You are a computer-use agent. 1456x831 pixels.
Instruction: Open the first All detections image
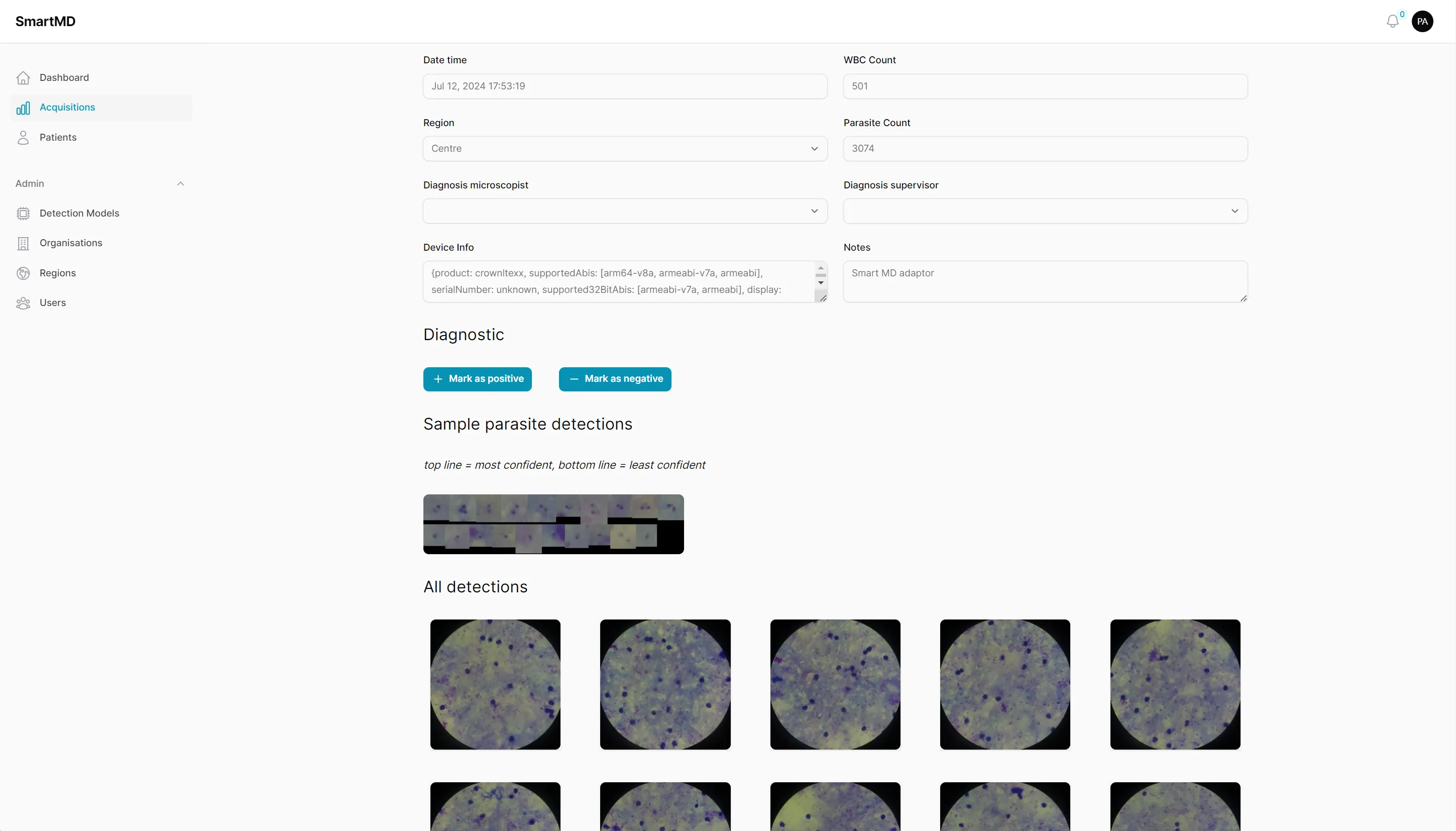point(494,684)
